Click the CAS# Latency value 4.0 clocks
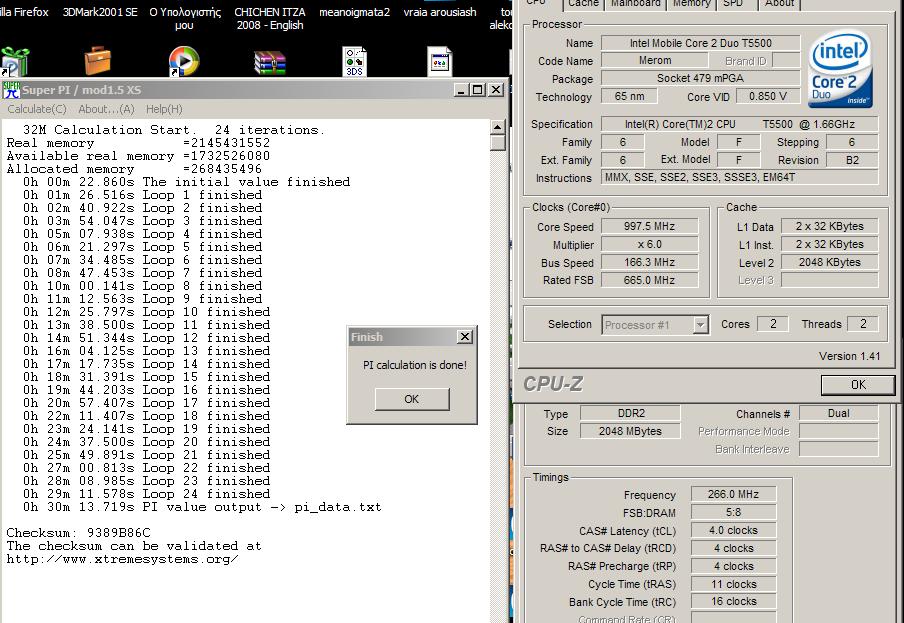Screen dimensions: 904x623 (733, 530)
